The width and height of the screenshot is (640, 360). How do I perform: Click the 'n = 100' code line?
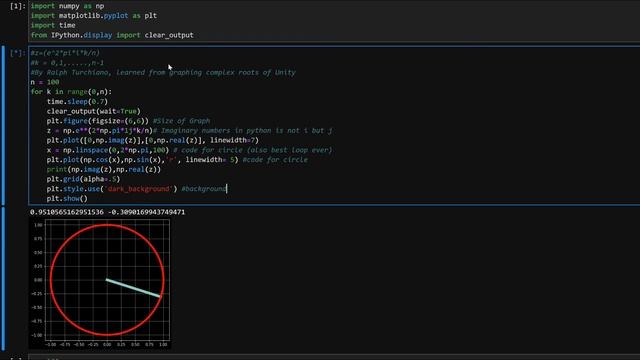point(45,82)
